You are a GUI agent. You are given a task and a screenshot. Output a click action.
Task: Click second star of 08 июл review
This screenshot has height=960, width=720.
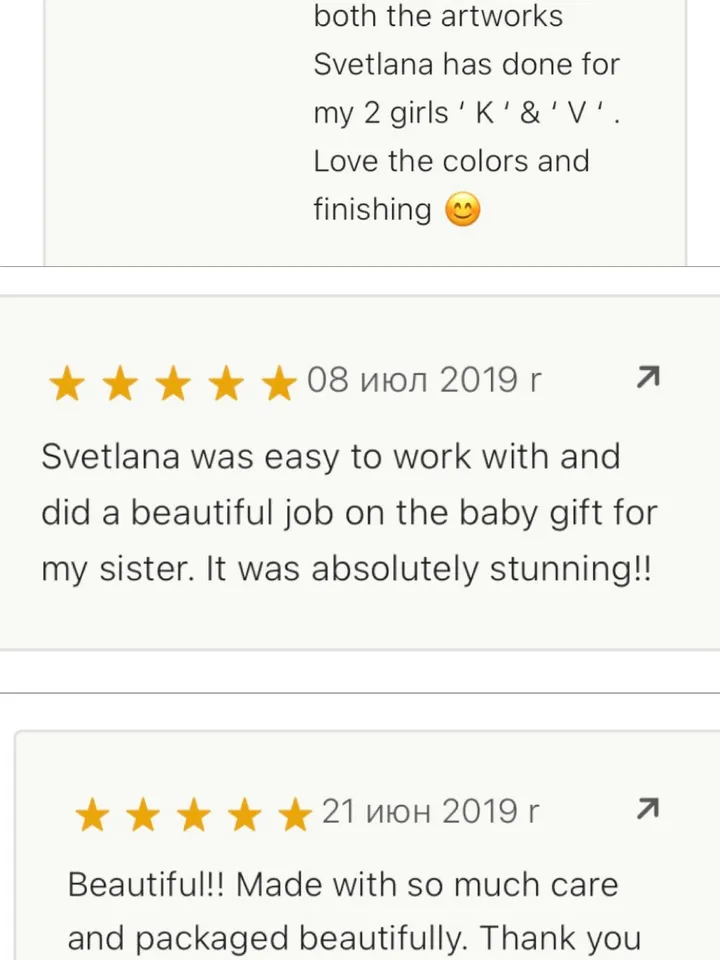120,383
